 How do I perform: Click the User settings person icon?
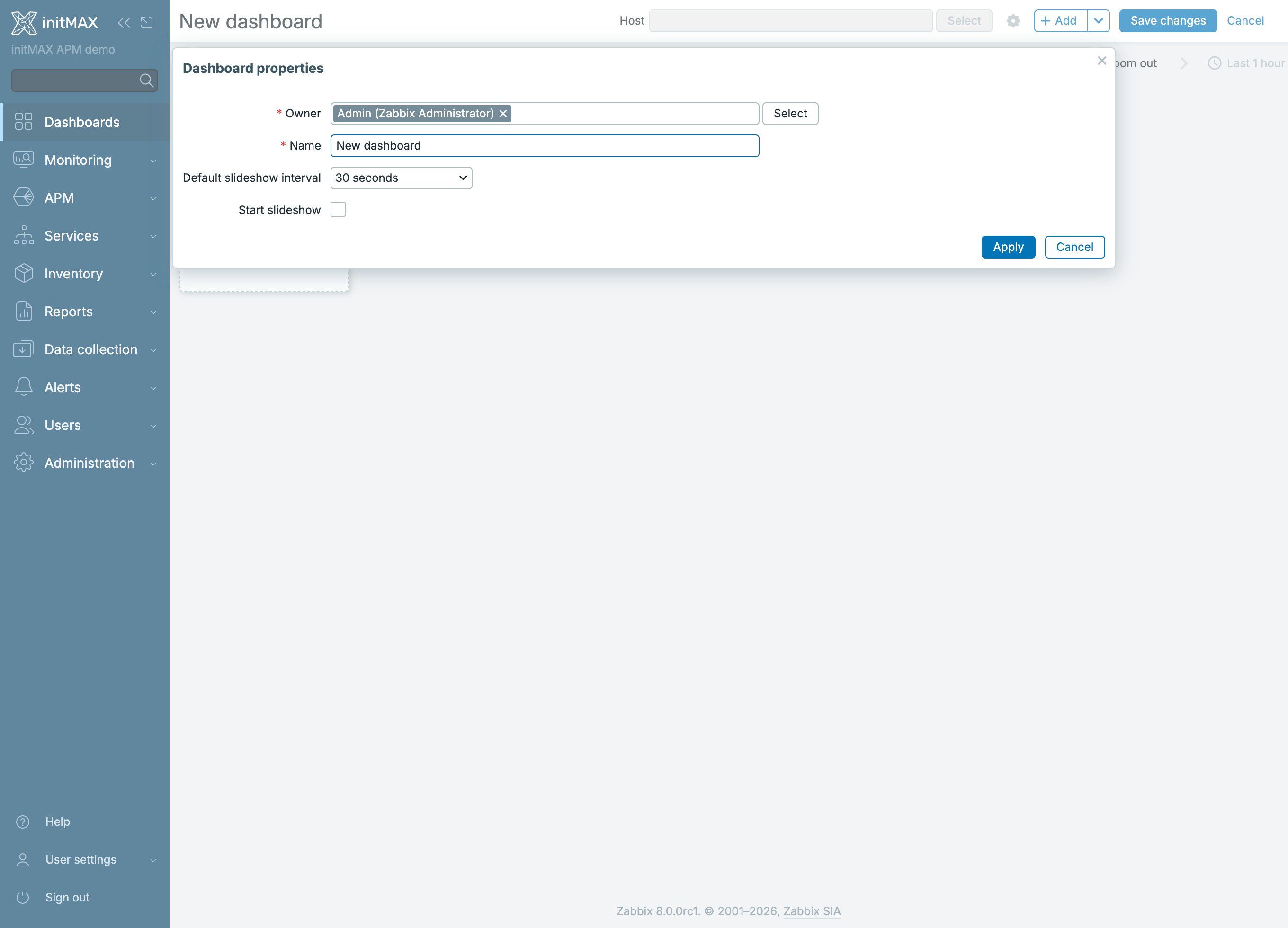(x=23, y=859)
